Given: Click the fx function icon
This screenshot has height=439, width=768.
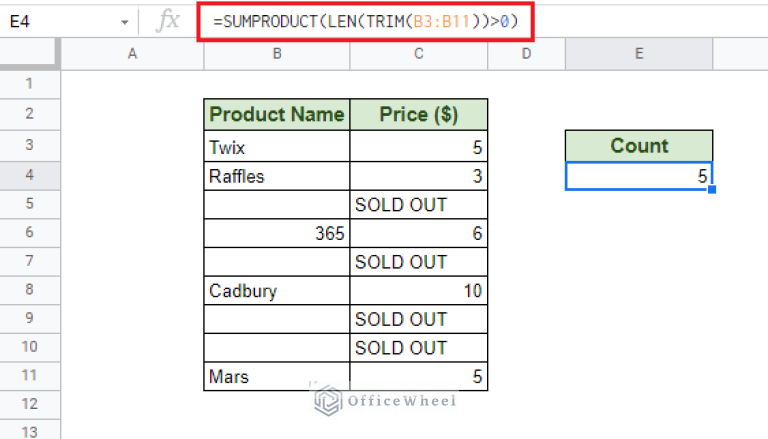Looking at the screenshot, I should [x=168, y=21].
